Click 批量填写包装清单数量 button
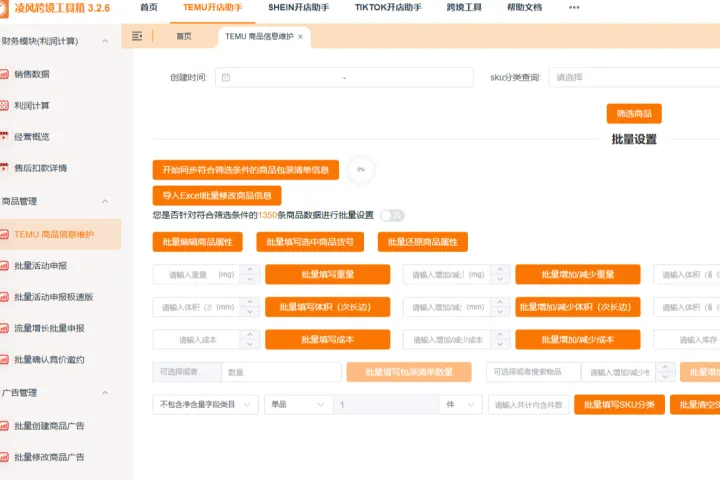The image size is (720, 480). click(409, 372)
